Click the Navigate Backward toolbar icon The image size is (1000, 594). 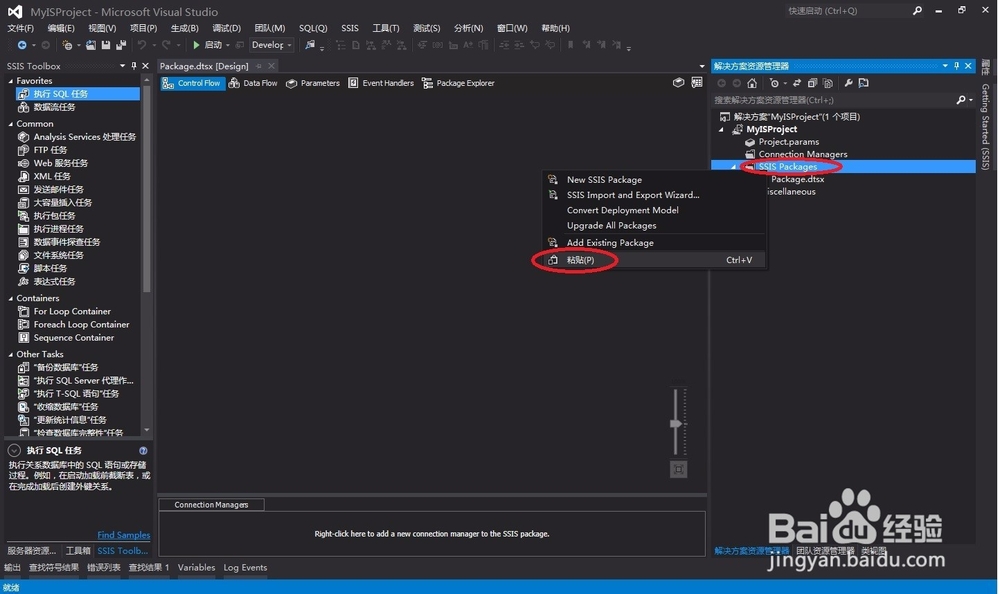[22, 45]
